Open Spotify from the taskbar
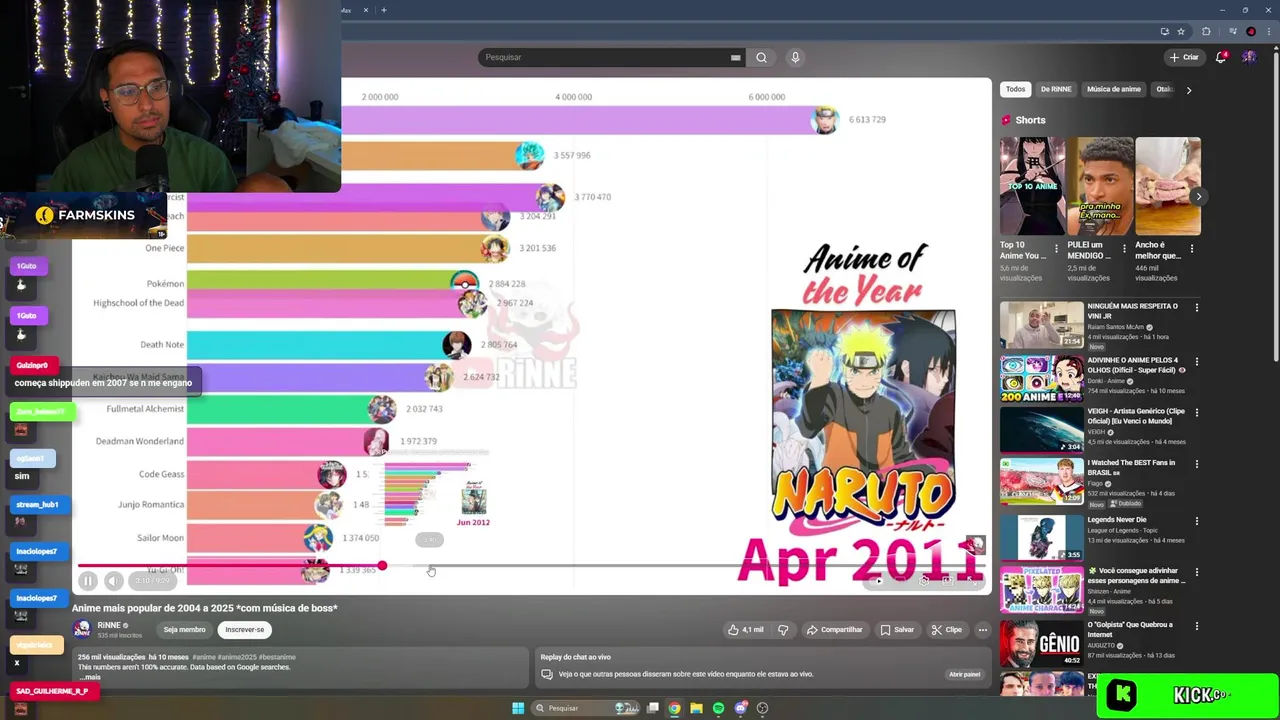Viewport: 1280px width, 720px height. (x=718, y=708)
